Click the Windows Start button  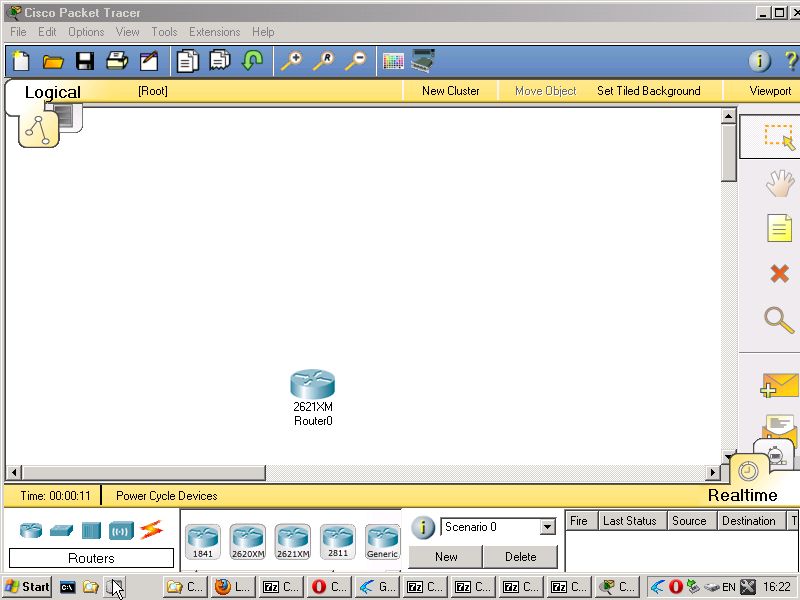27,587
